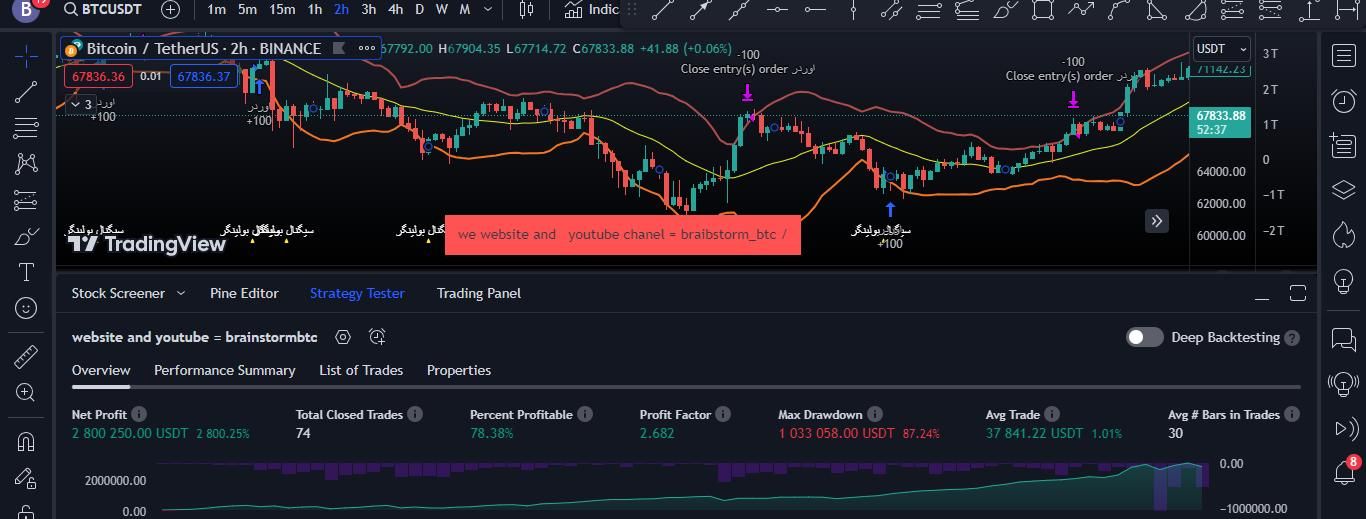The height and width of the screenshot is (519, 1366).
Task: Open the emoji icons tool
Action: tap(27, 308)
